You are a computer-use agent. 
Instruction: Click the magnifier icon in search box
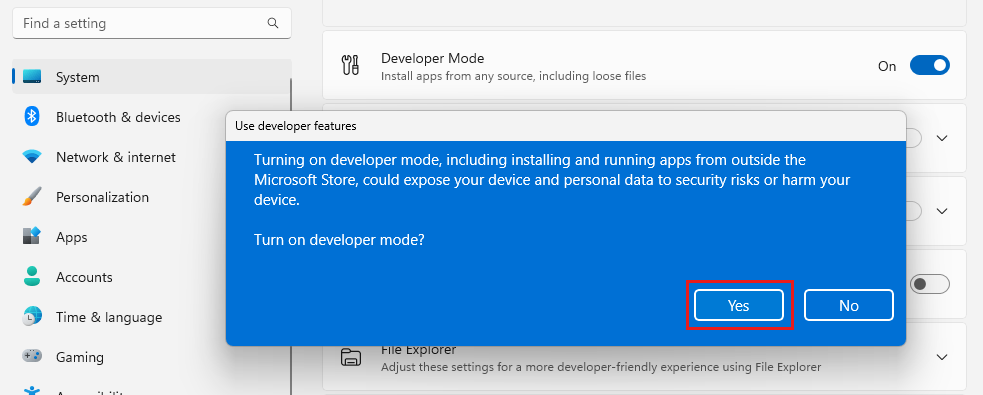pos(273,23)
